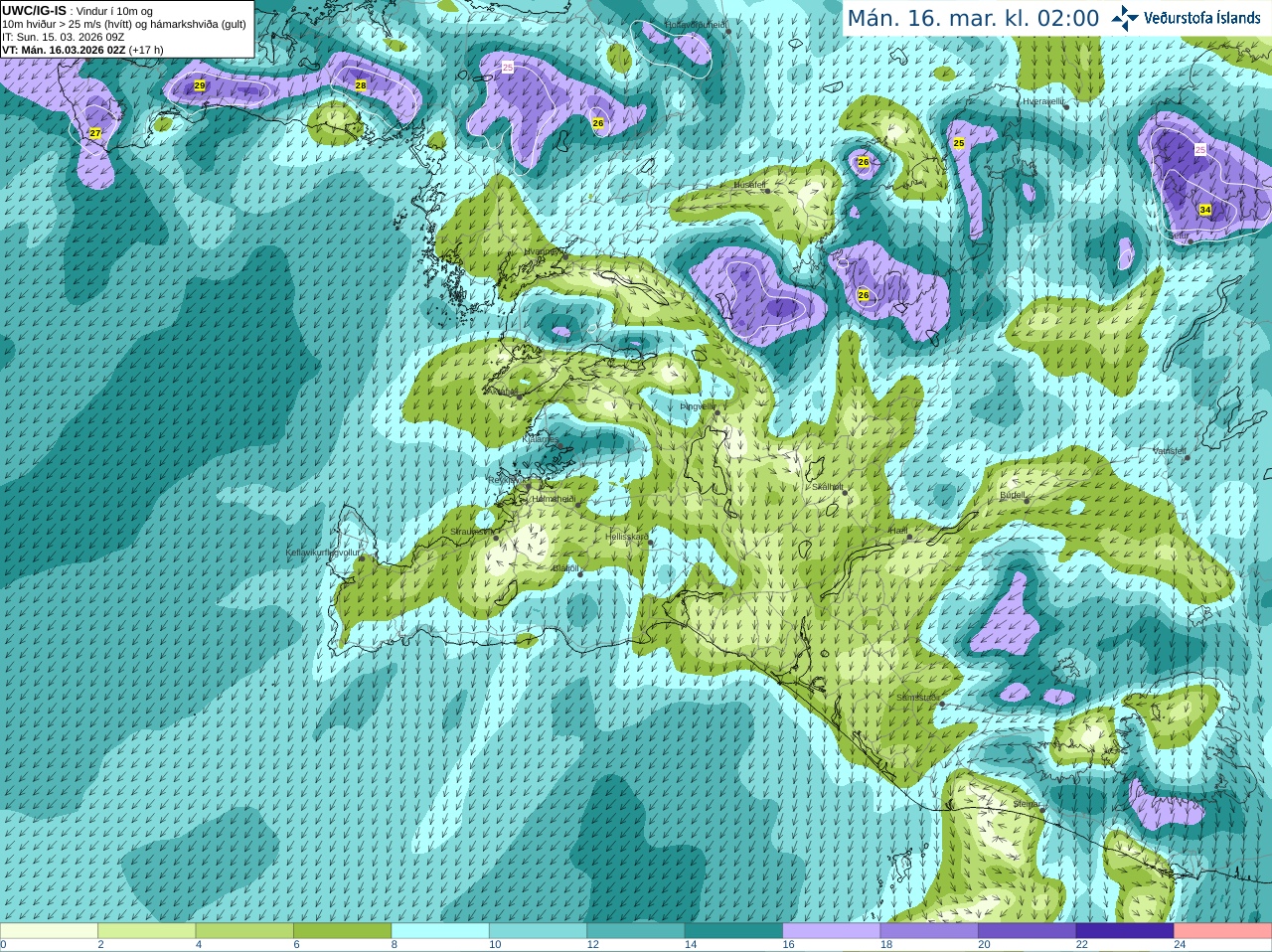Click the Veðurstofa Íslands wordmark text

pyautogui.click(x=1201, y=18)
